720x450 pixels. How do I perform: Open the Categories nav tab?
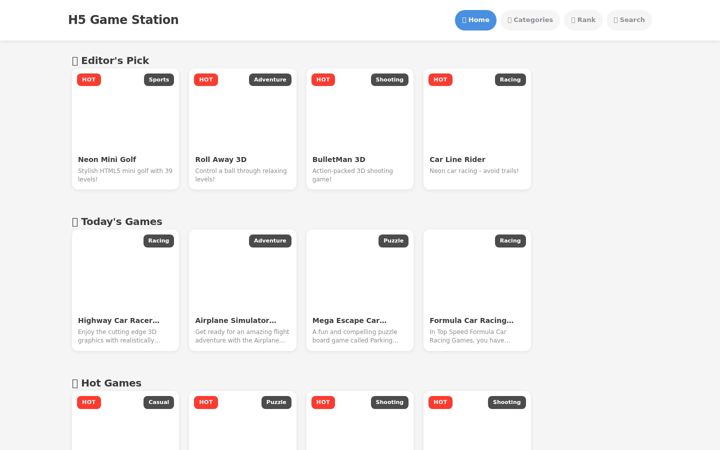pyautogui.click(x=530, y=20)
